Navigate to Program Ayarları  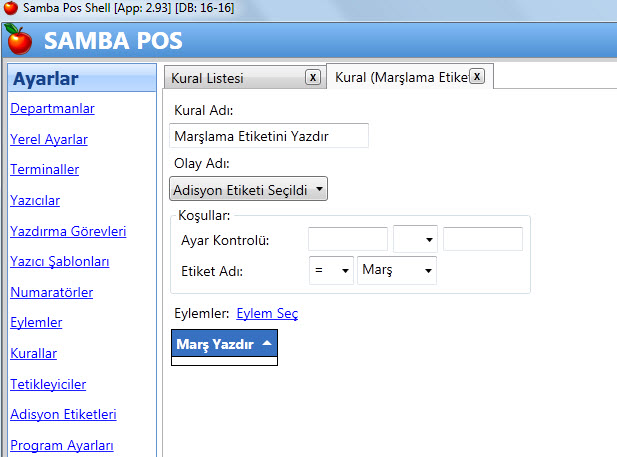62,445
